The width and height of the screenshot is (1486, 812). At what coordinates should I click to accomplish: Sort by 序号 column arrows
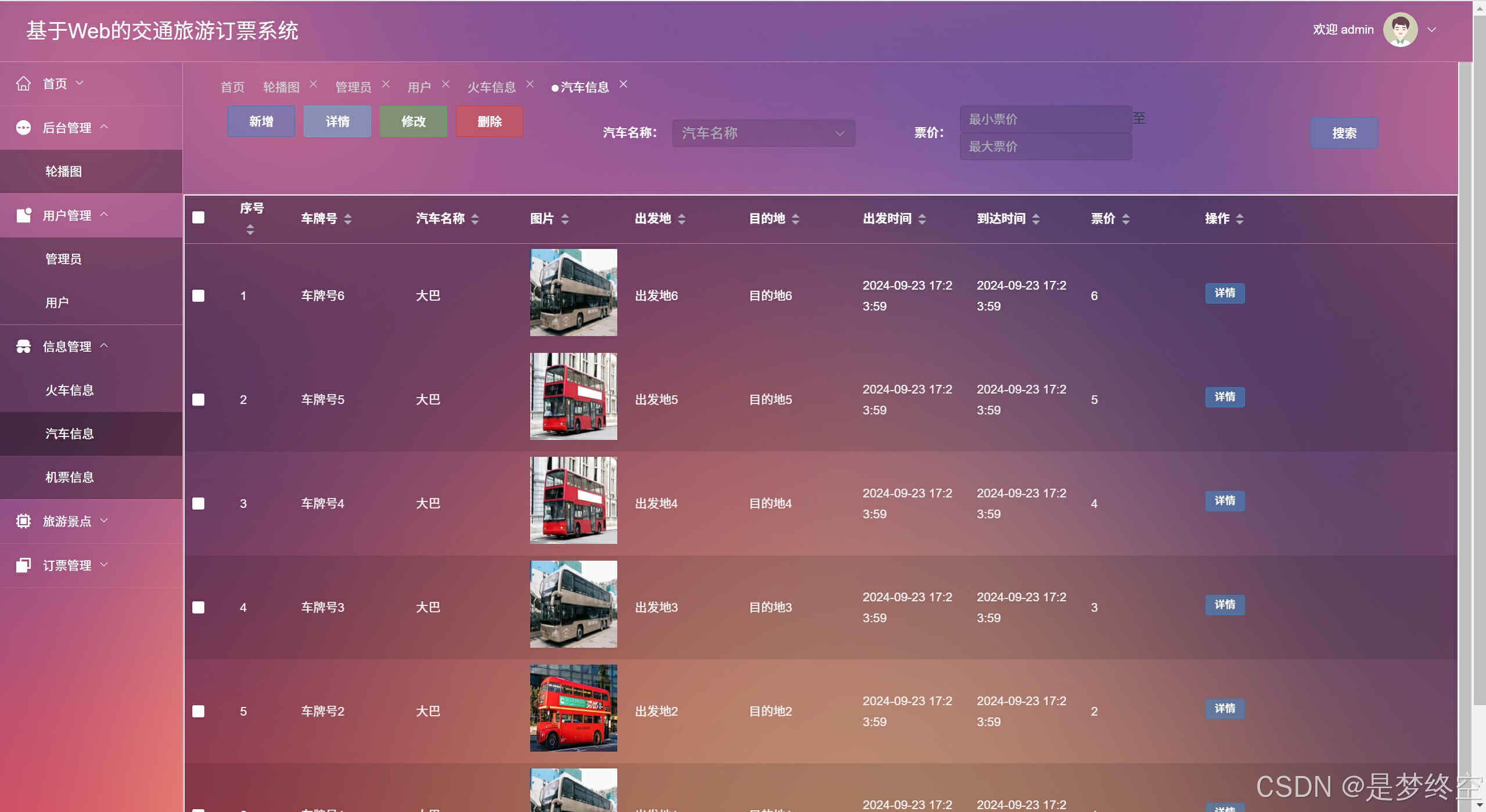click(x=250, y=230)
